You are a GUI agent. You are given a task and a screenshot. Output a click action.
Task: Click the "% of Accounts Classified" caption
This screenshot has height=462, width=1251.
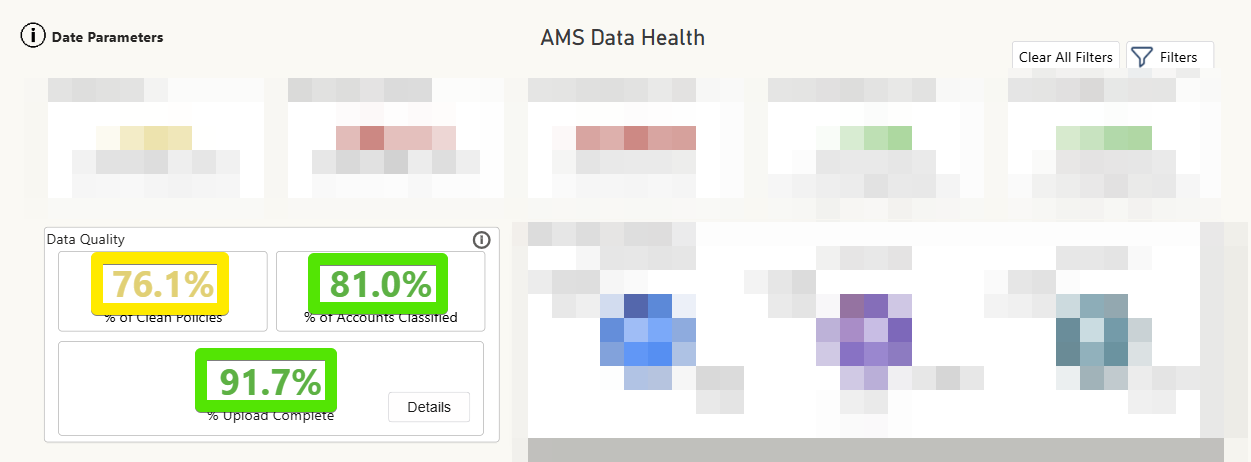coord(380,318)
